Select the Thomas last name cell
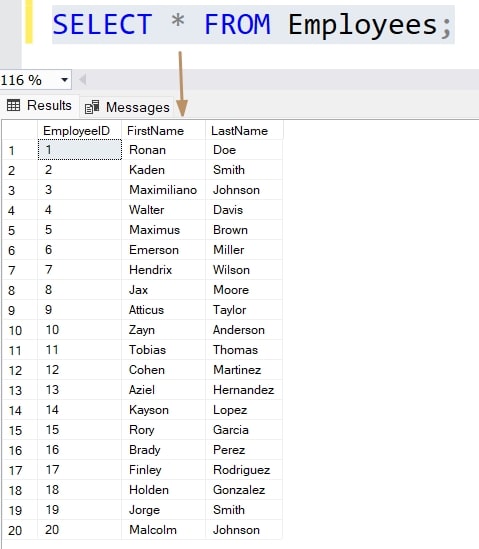The width and height of the screenshot is (479, 549). click(244, 349)
